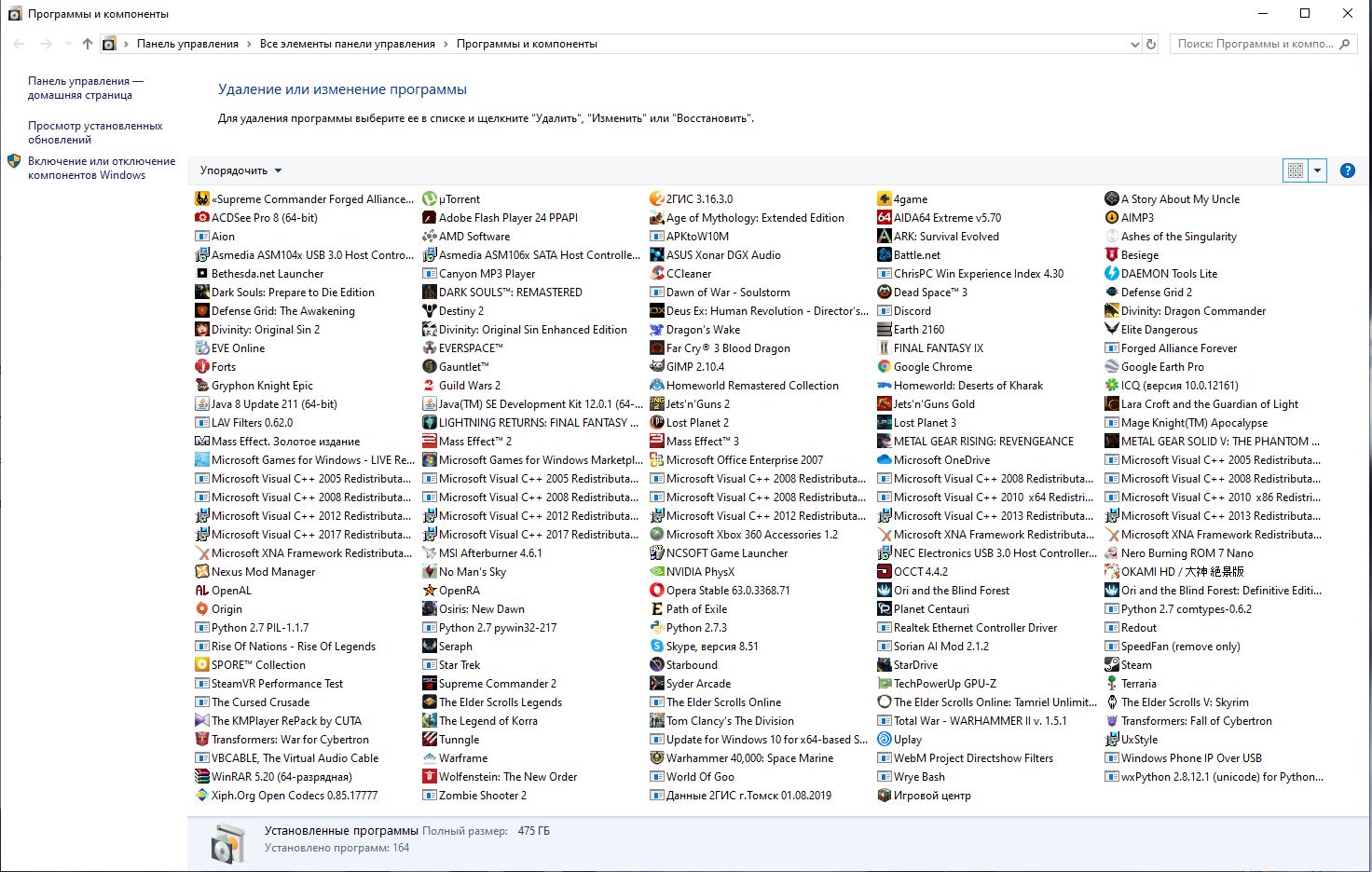Click the GIMP 2.10.4 icon
Viewport: 1372px width, 872px height.
657,366
